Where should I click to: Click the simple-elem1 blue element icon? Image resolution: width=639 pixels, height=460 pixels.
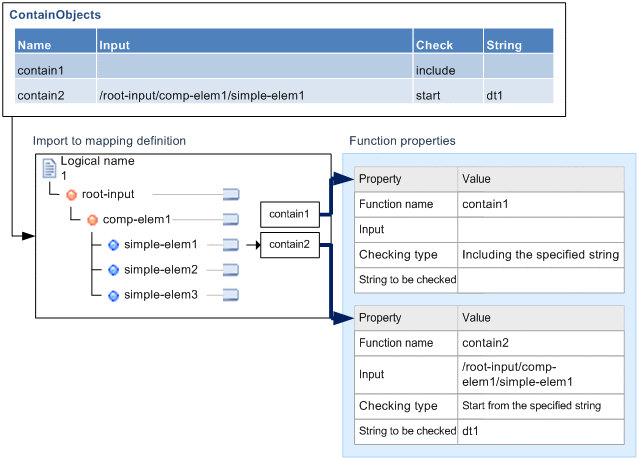[113, 244]
